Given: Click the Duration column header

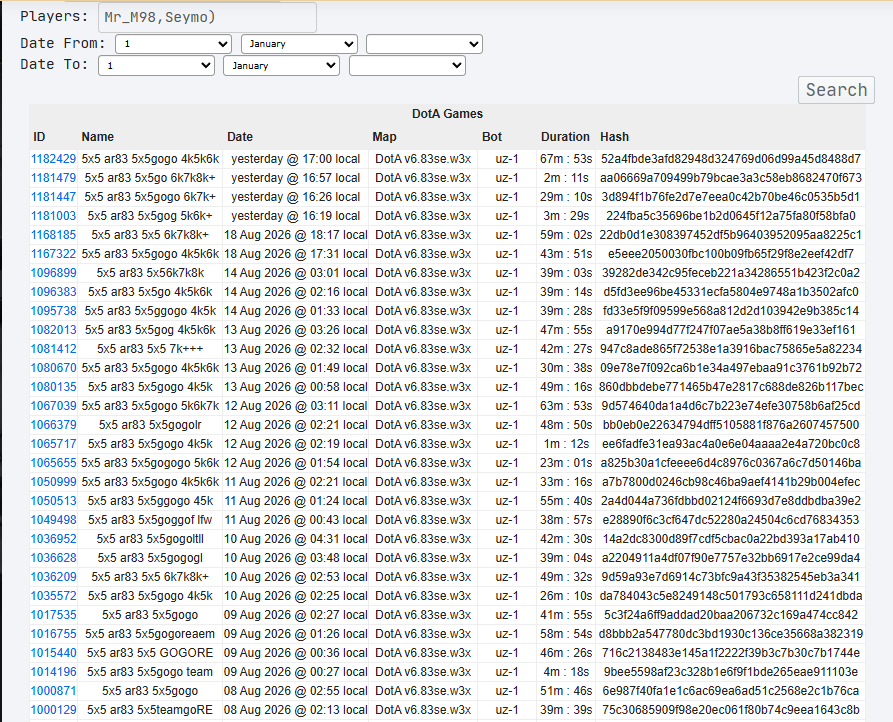Looking at the screenshot, I should pos(565,137).
